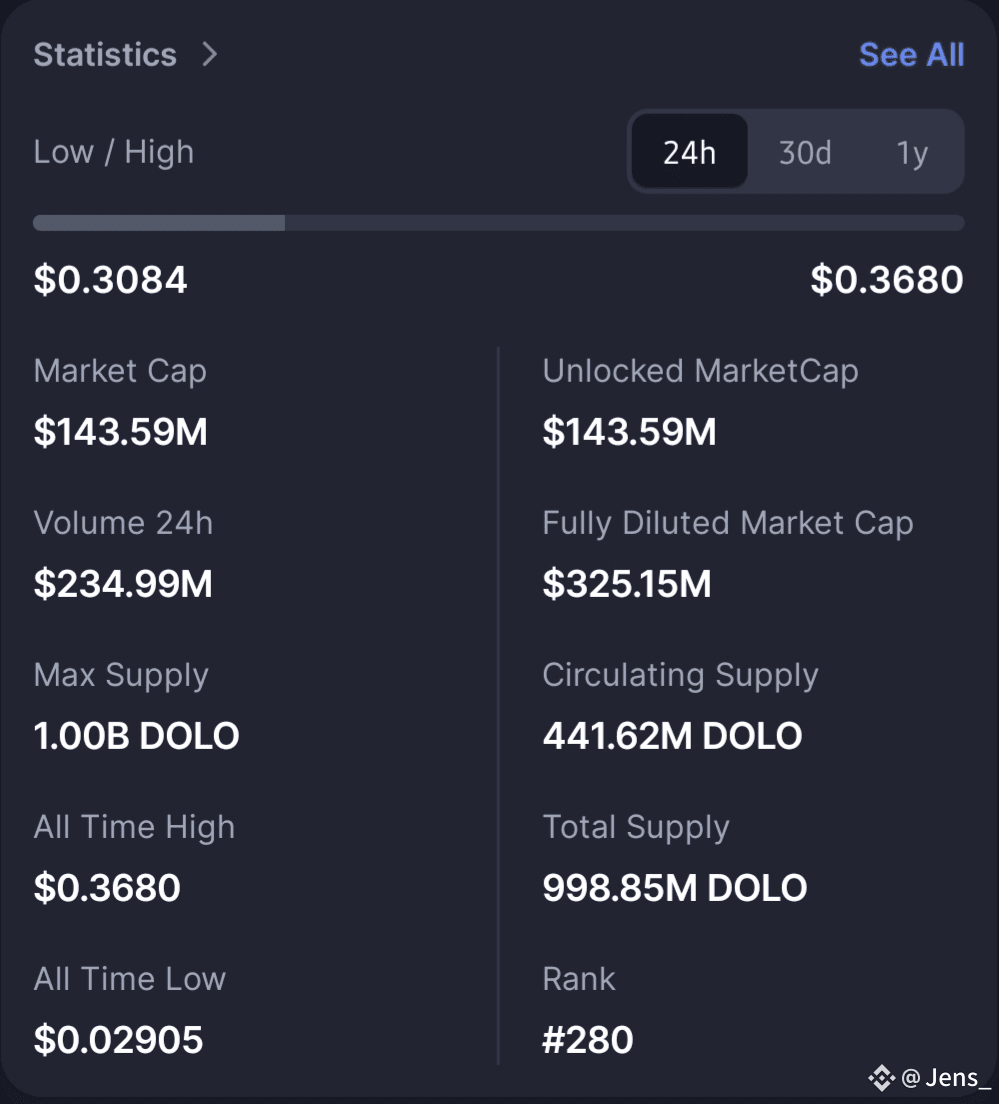The image size is (999, 1104).
Task: Switch to the 1y time range
Action: [912, 153]
